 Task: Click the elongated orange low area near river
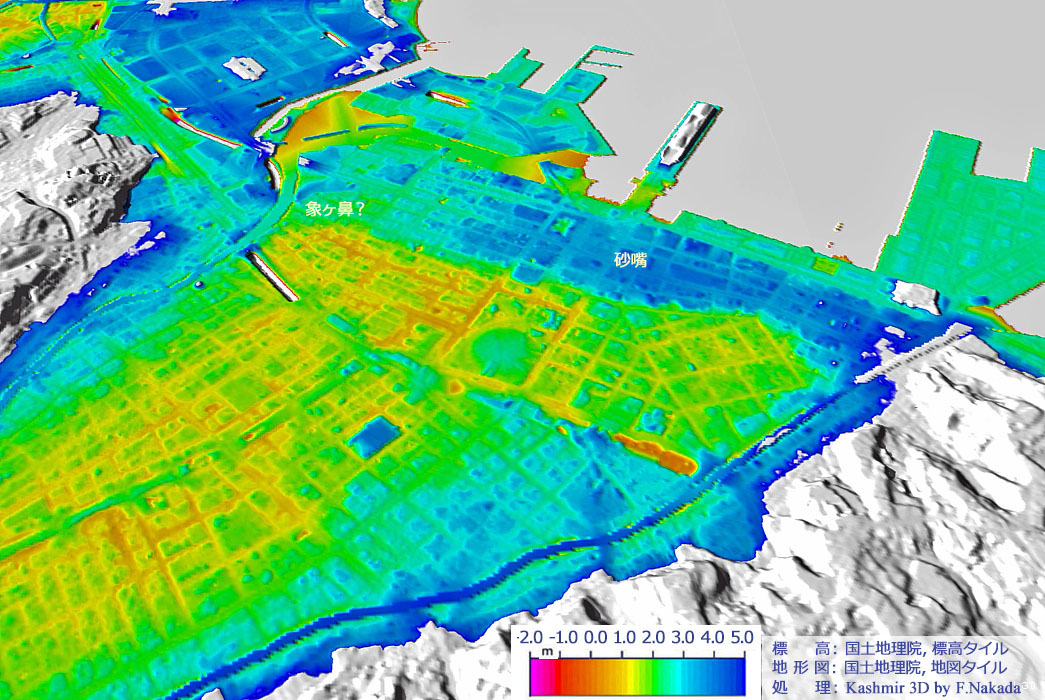point(656,452)
